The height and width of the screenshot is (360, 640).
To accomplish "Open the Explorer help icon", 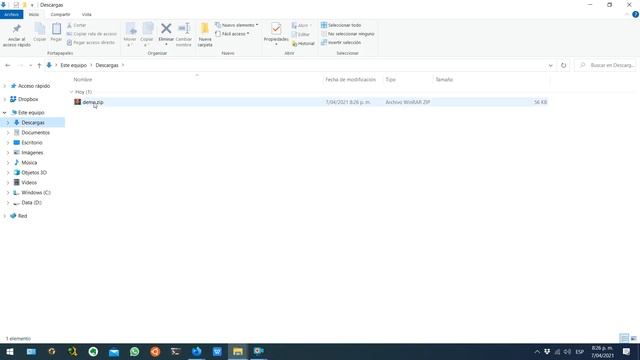I will coord(635,14).
